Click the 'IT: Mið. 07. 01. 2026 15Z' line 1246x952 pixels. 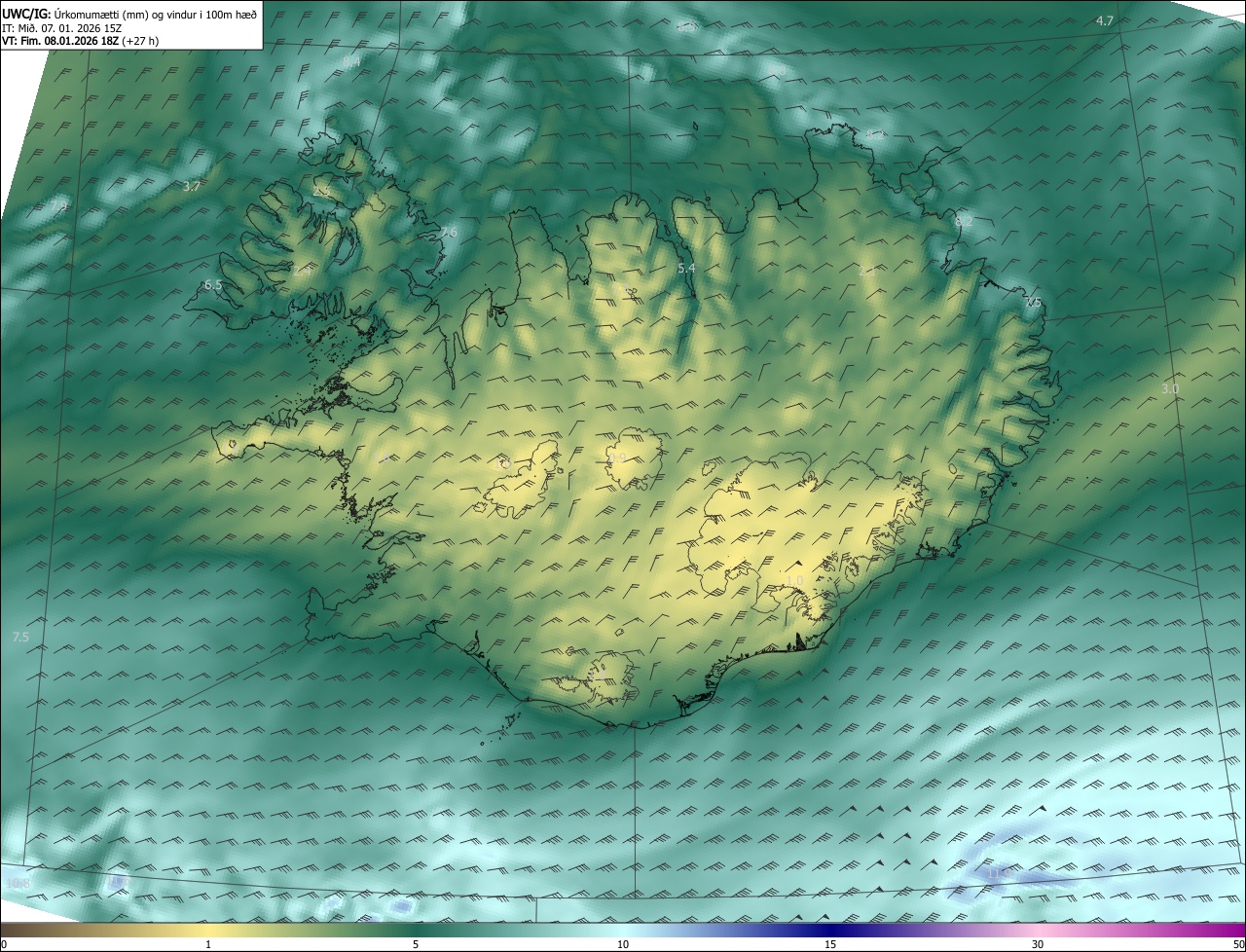61,28
